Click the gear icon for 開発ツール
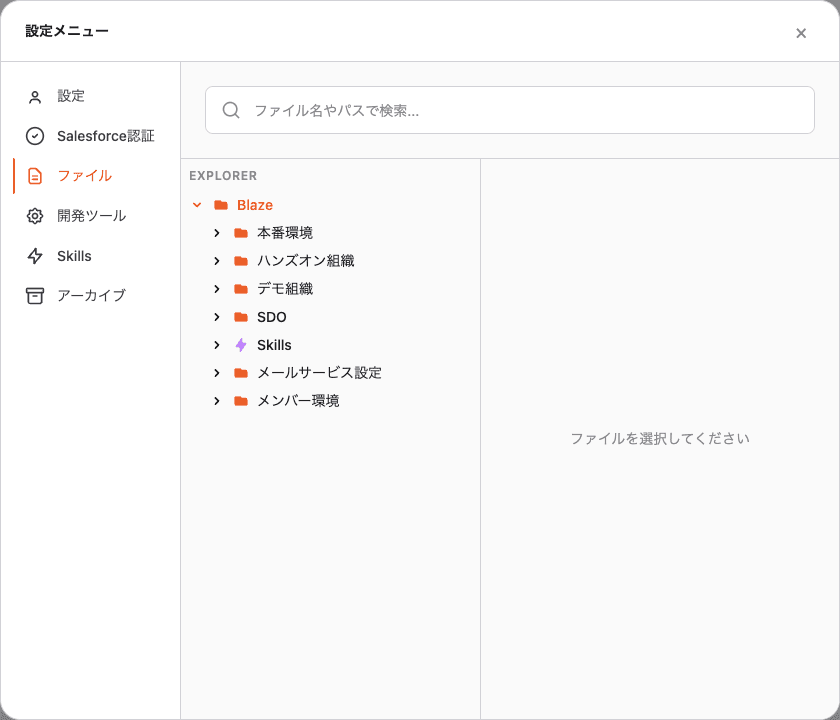Screen dimensions: 840x720 [35, 216]
